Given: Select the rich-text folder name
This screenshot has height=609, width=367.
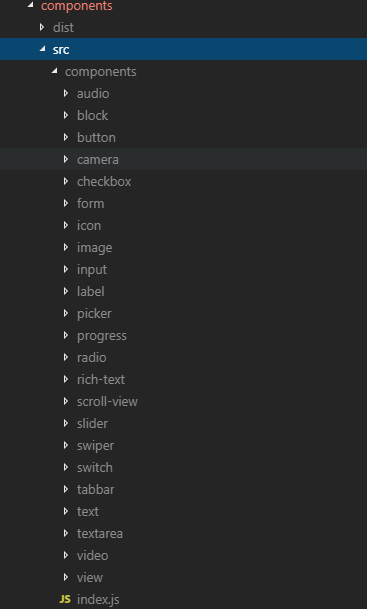Looking at the screenshot, I should pos(101,380).
